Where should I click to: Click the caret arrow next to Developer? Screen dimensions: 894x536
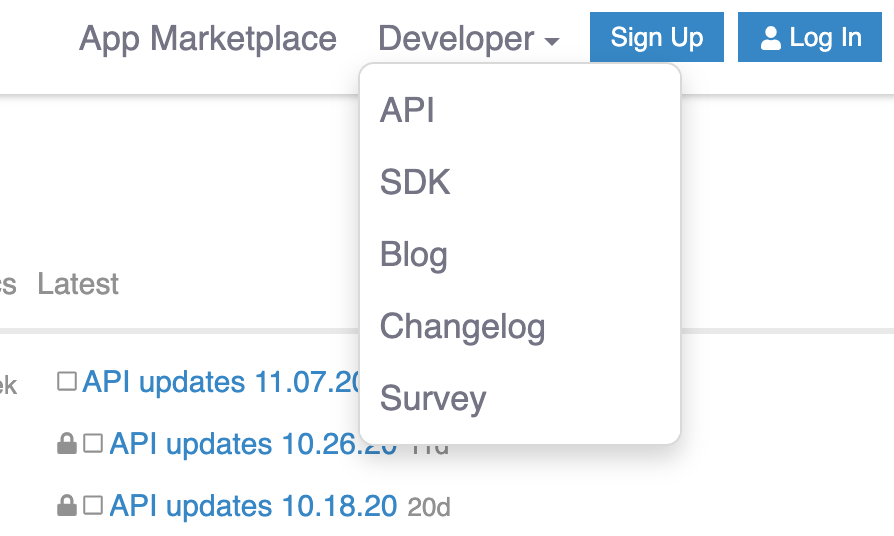pos(552,42)
